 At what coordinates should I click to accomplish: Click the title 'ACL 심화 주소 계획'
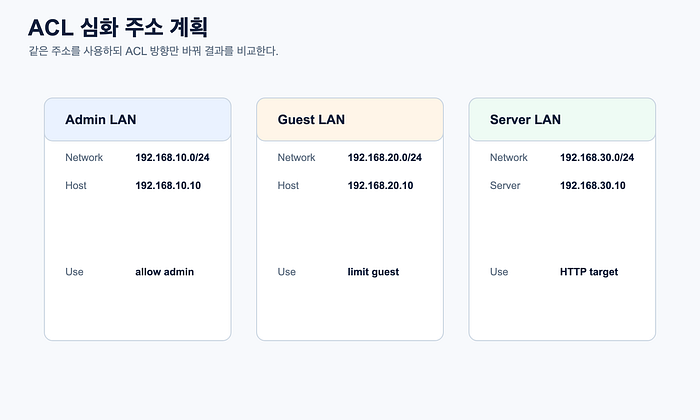(118, 27)
